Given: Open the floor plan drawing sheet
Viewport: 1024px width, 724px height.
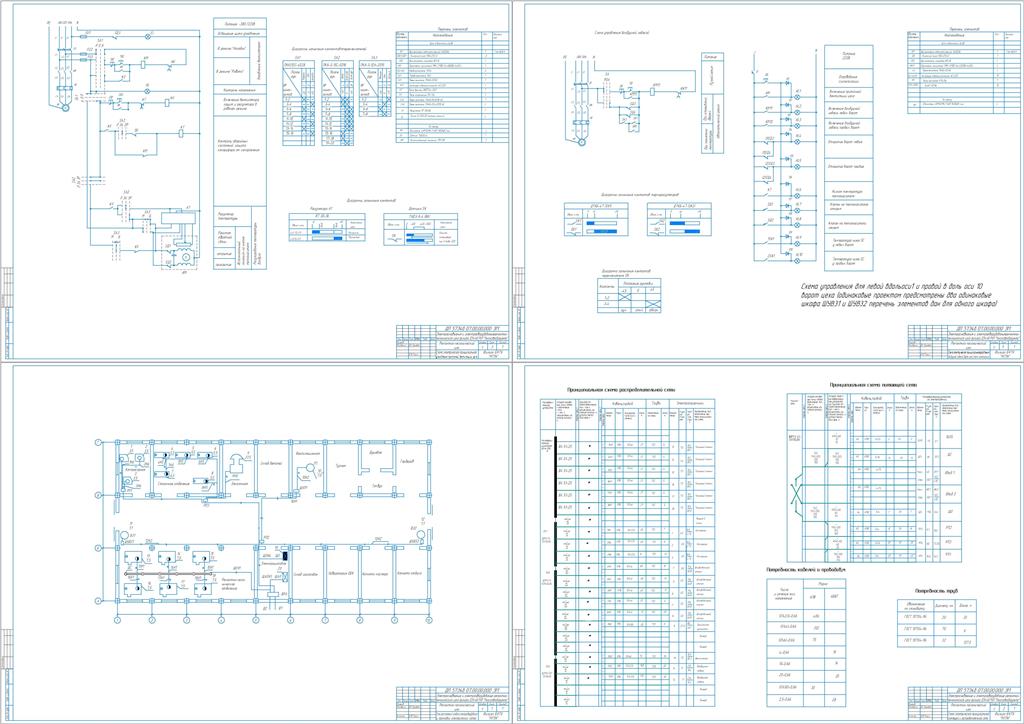Looking at the screenshot, I should click(x=255, y=543).
